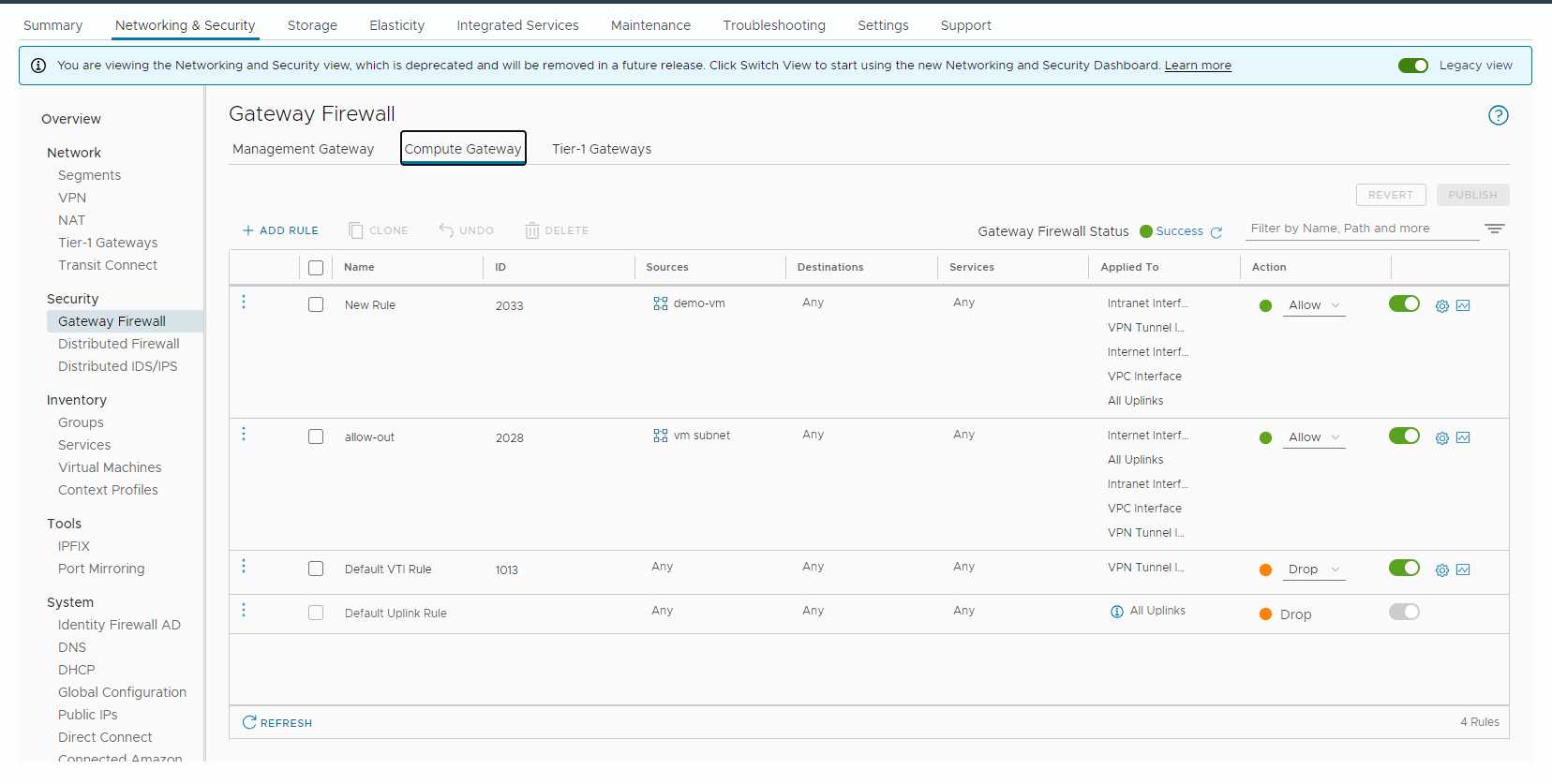Image resolution: width=1552 pixels, height=784 pixels.
Task: Toggle off the New Rule enable switch
Action: pos(1403,303)
